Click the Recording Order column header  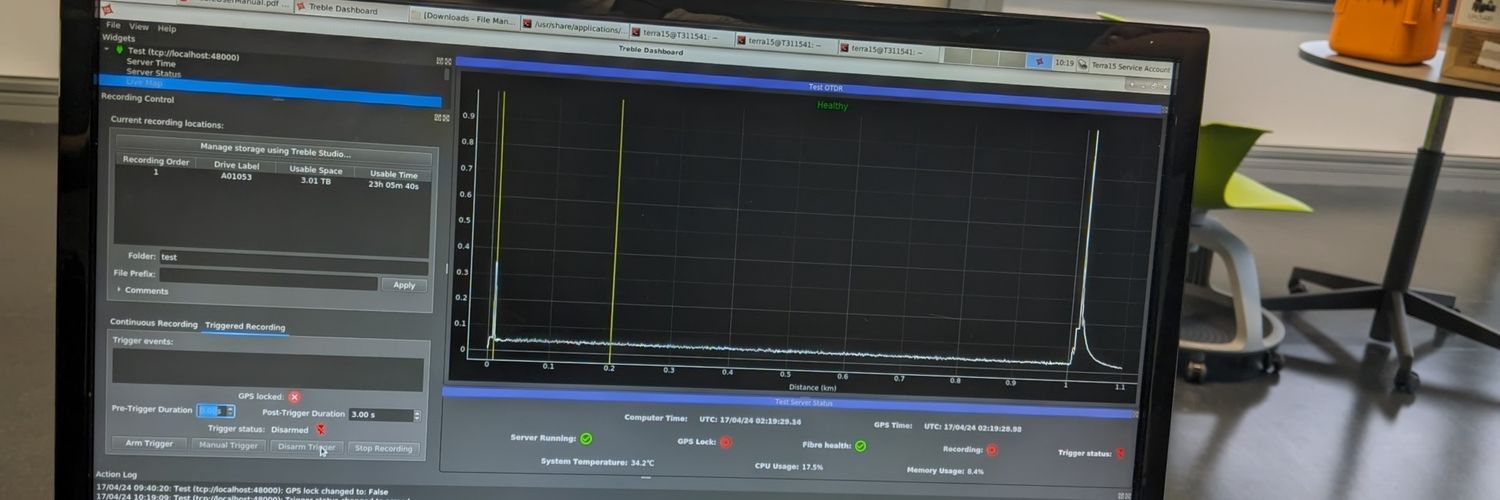tap(156, 161)
